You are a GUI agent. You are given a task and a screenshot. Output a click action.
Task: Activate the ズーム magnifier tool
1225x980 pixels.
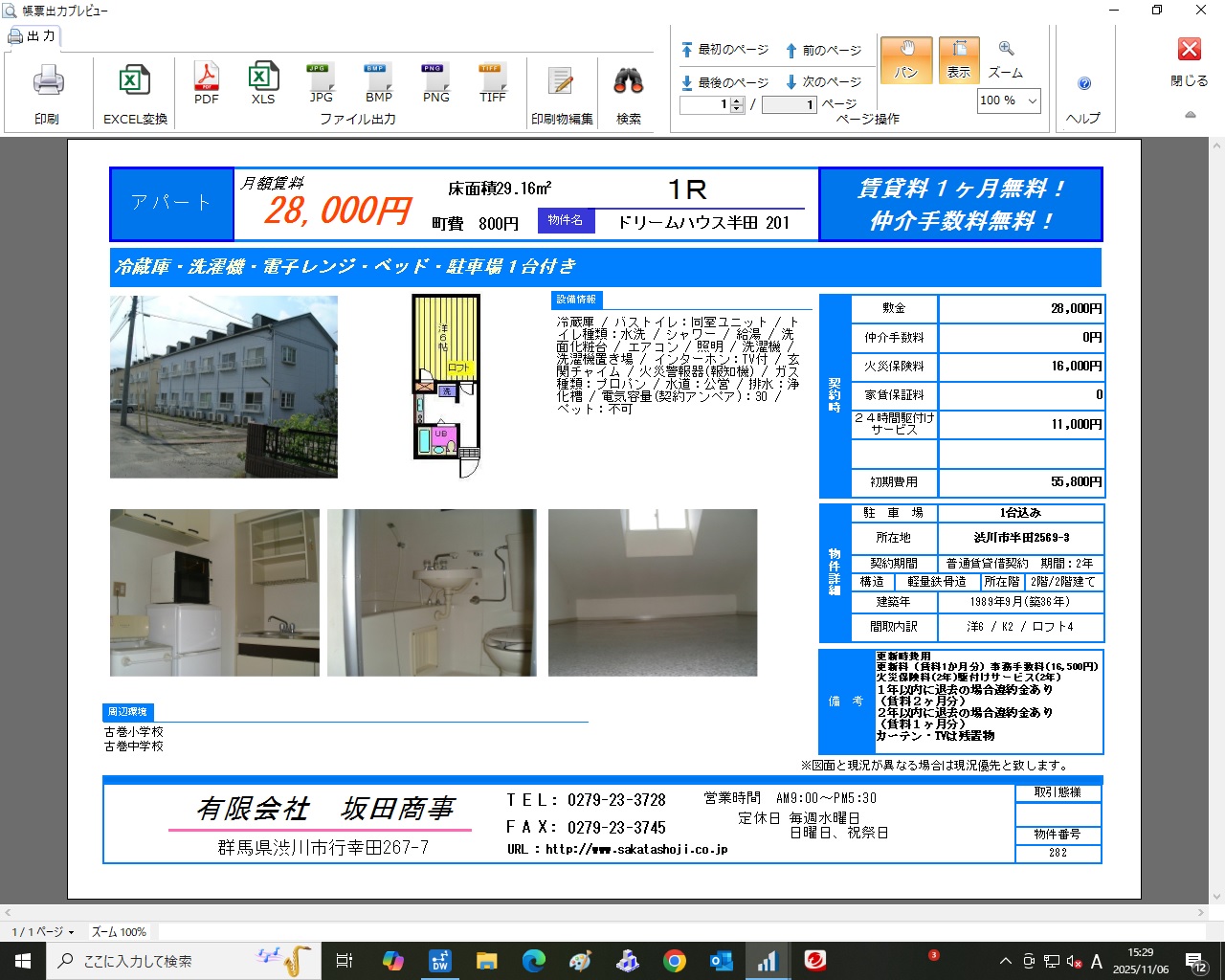tap(1006, 59)
